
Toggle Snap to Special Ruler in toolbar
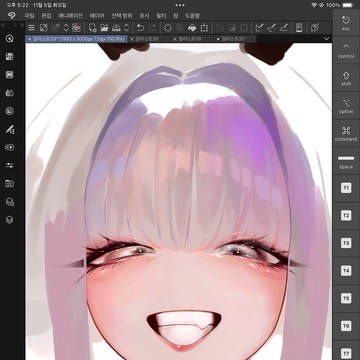[x=272, y=28]
